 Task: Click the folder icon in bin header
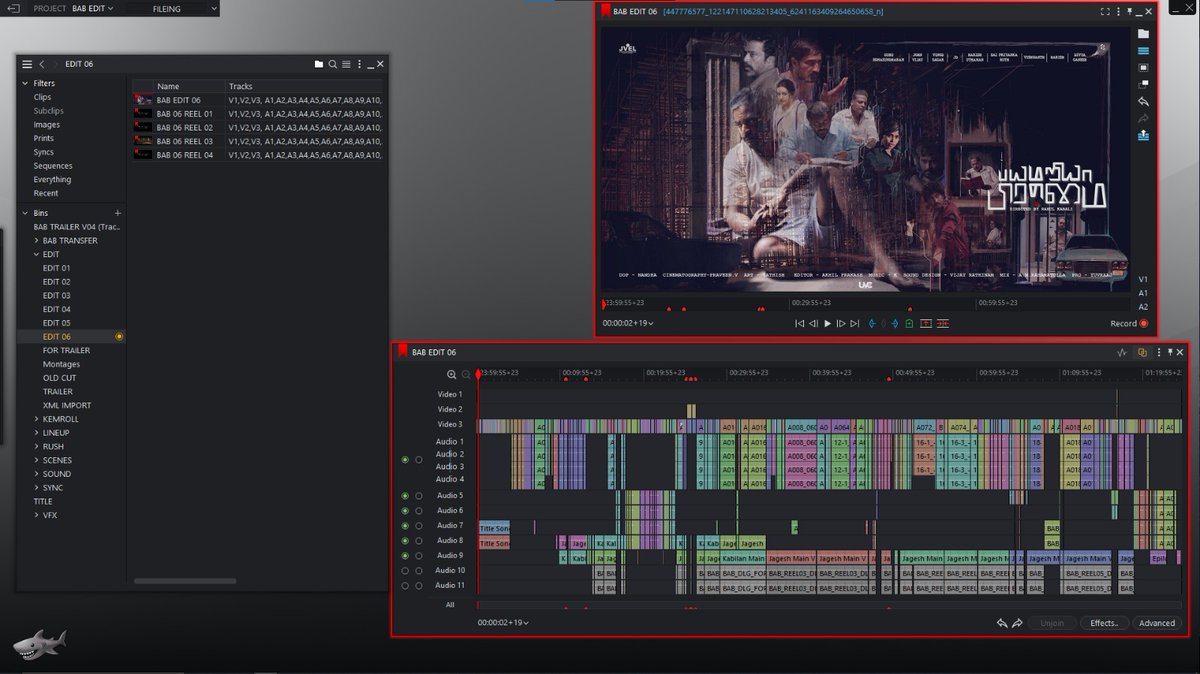coord(319,64)
